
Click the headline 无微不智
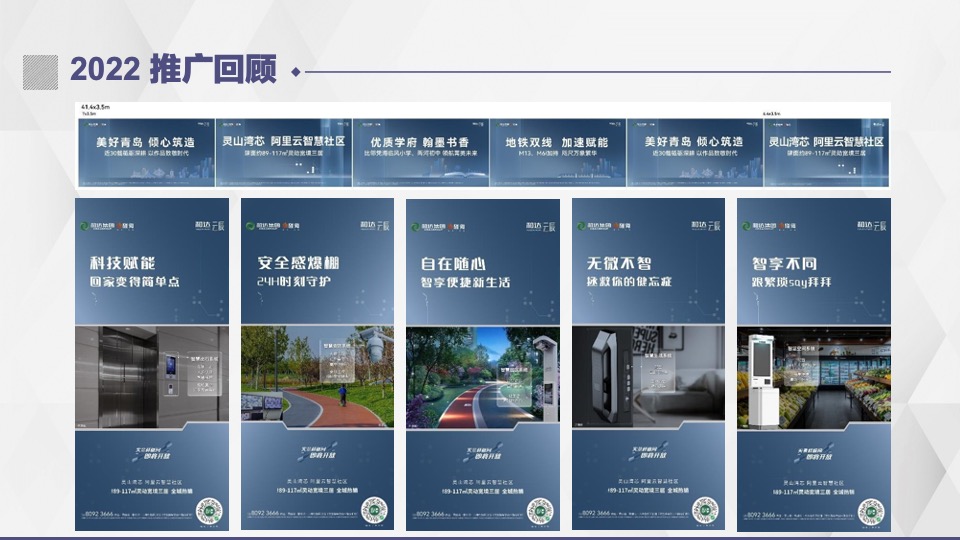619,263
